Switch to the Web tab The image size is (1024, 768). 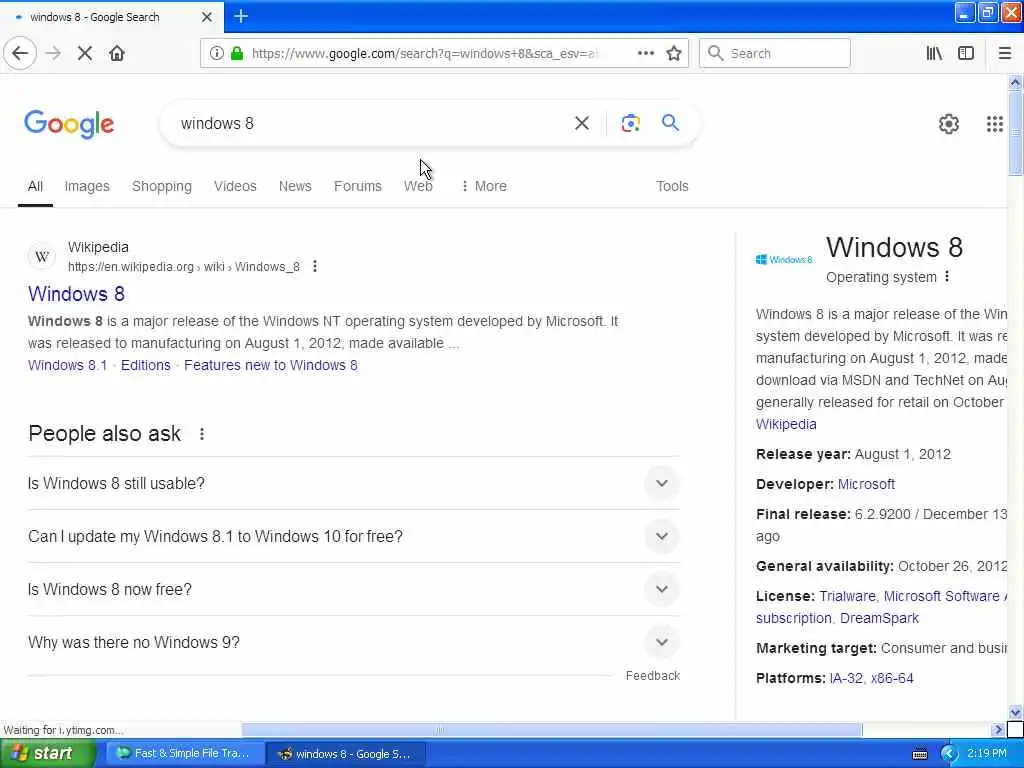tap(418, 186)
